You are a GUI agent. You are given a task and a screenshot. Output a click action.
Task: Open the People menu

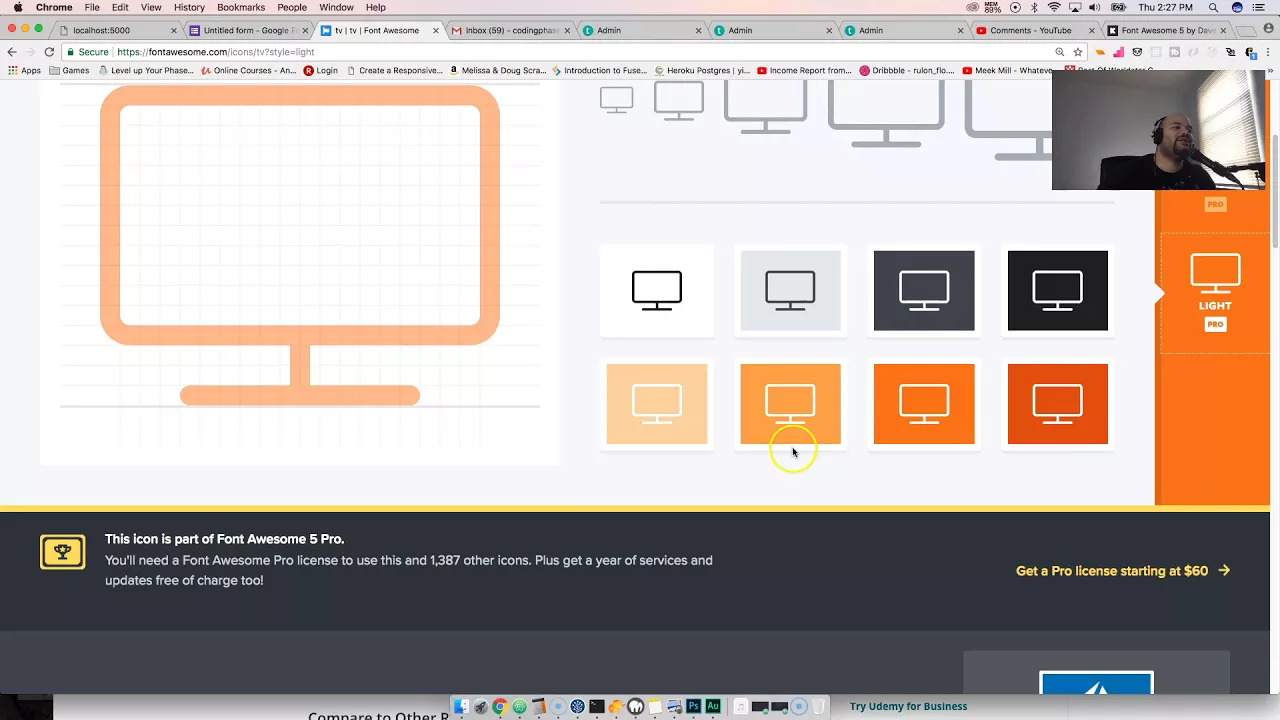(292, 7)
